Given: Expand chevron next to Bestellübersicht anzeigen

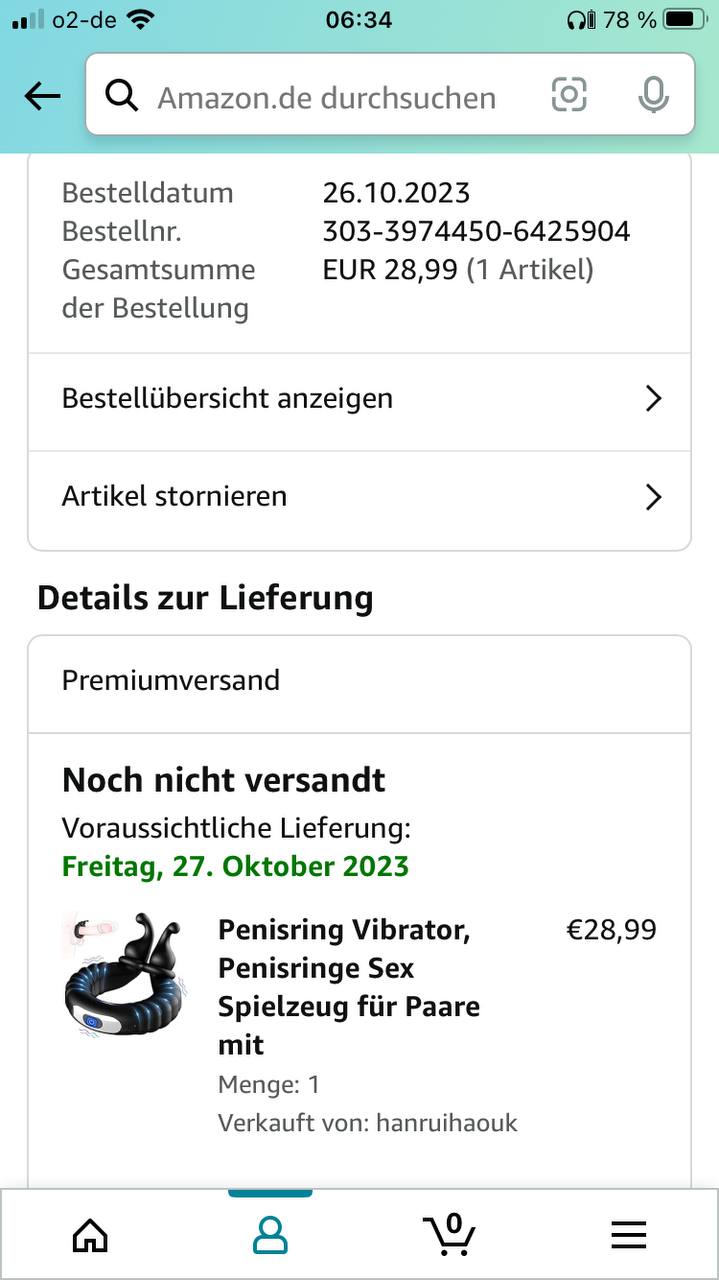Looking at the screenshot, I should [653, 399].
